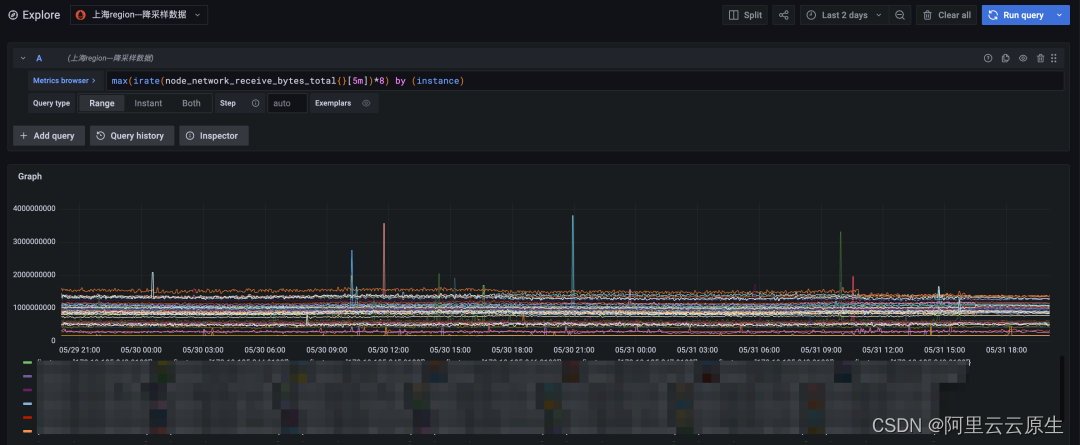Click the Run query button
The height and width of the screenshot is (445, 1080).
[1016, 15]
